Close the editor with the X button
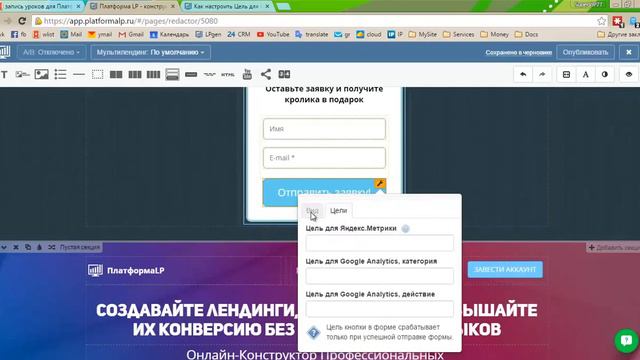The image size is (640, 360). [x=629, y=52]
